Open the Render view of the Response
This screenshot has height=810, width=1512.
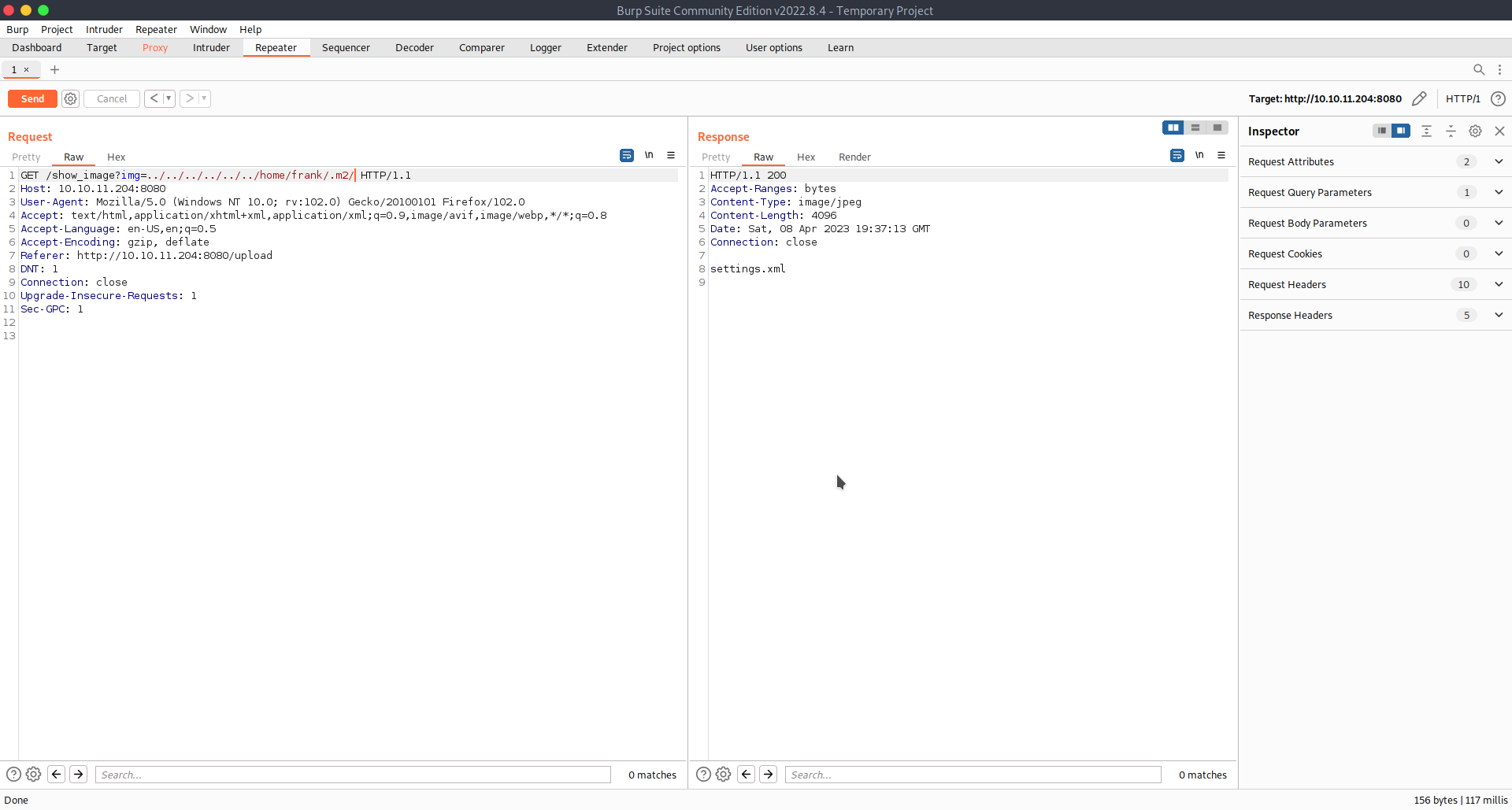pyautogui.click(x=854, y=157)
